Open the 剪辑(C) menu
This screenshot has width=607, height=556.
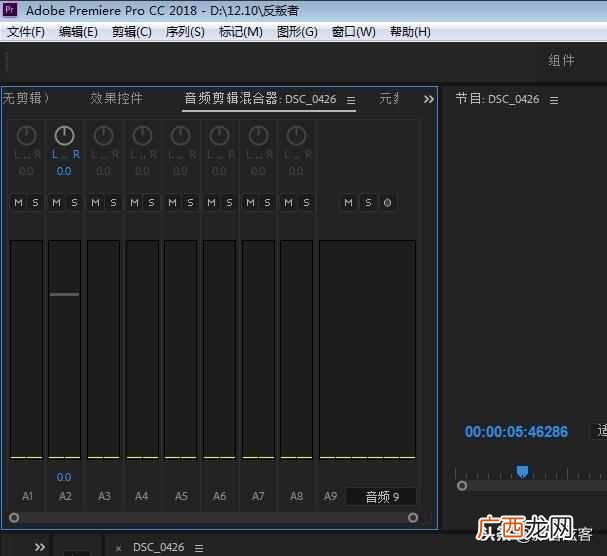[x=132, y=32]
